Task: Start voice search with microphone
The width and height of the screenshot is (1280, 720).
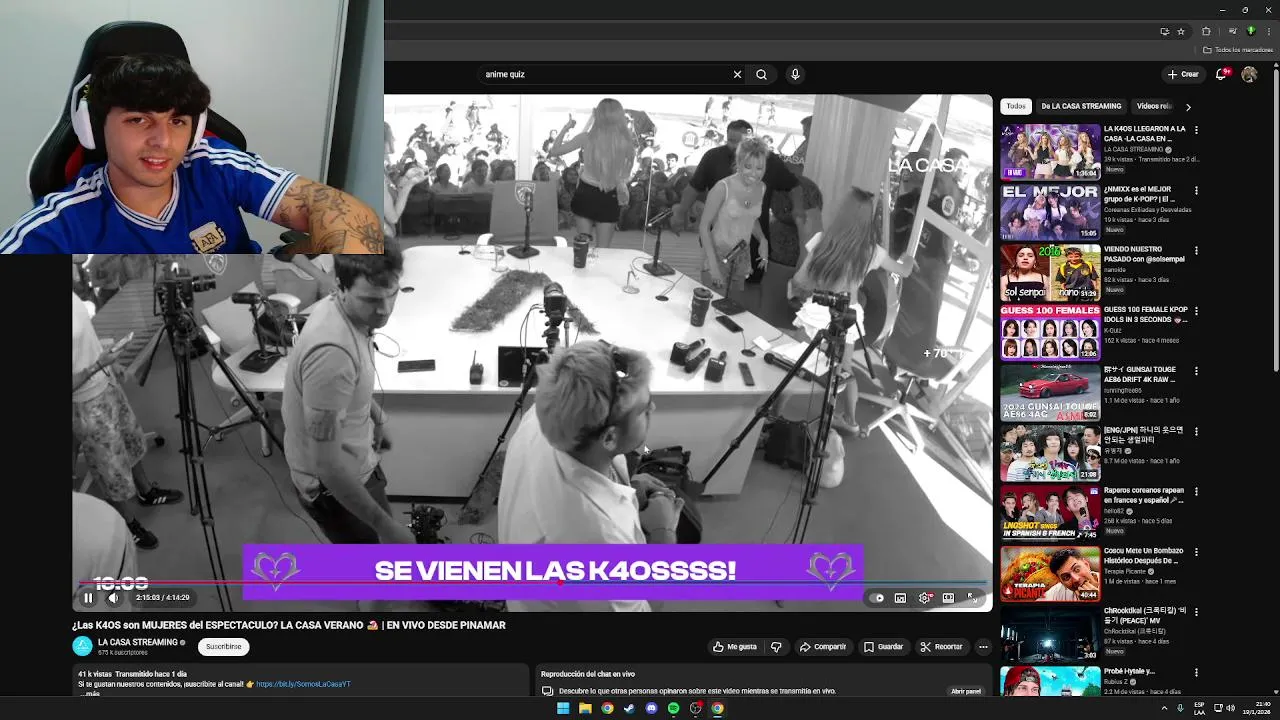Action: (x=795, y=74)
